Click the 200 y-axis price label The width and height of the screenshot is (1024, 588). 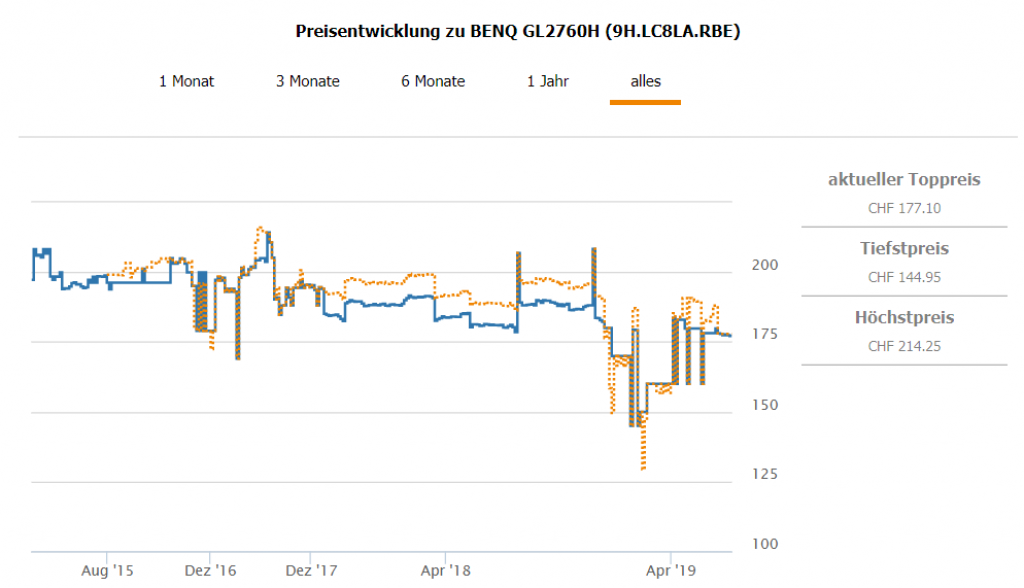761,266
